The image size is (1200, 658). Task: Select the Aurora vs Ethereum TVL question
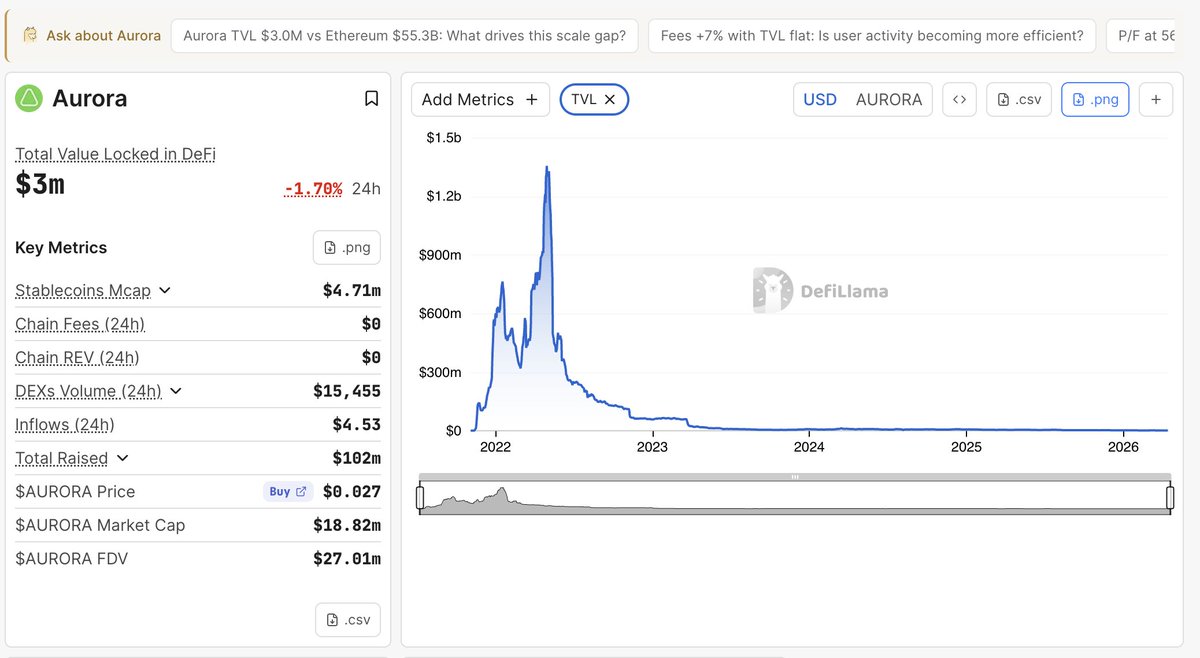(405, 36)
